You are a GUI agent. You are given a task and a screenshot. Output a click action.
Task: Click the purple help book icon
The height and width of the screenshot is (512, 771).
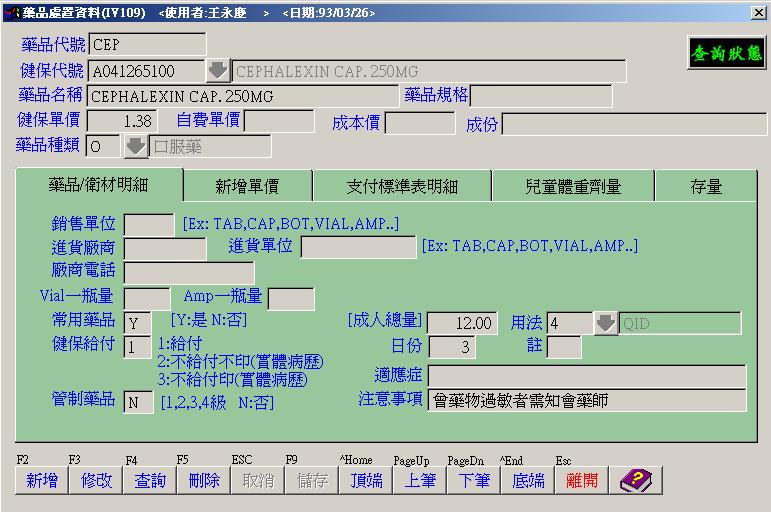coord(634,481)
